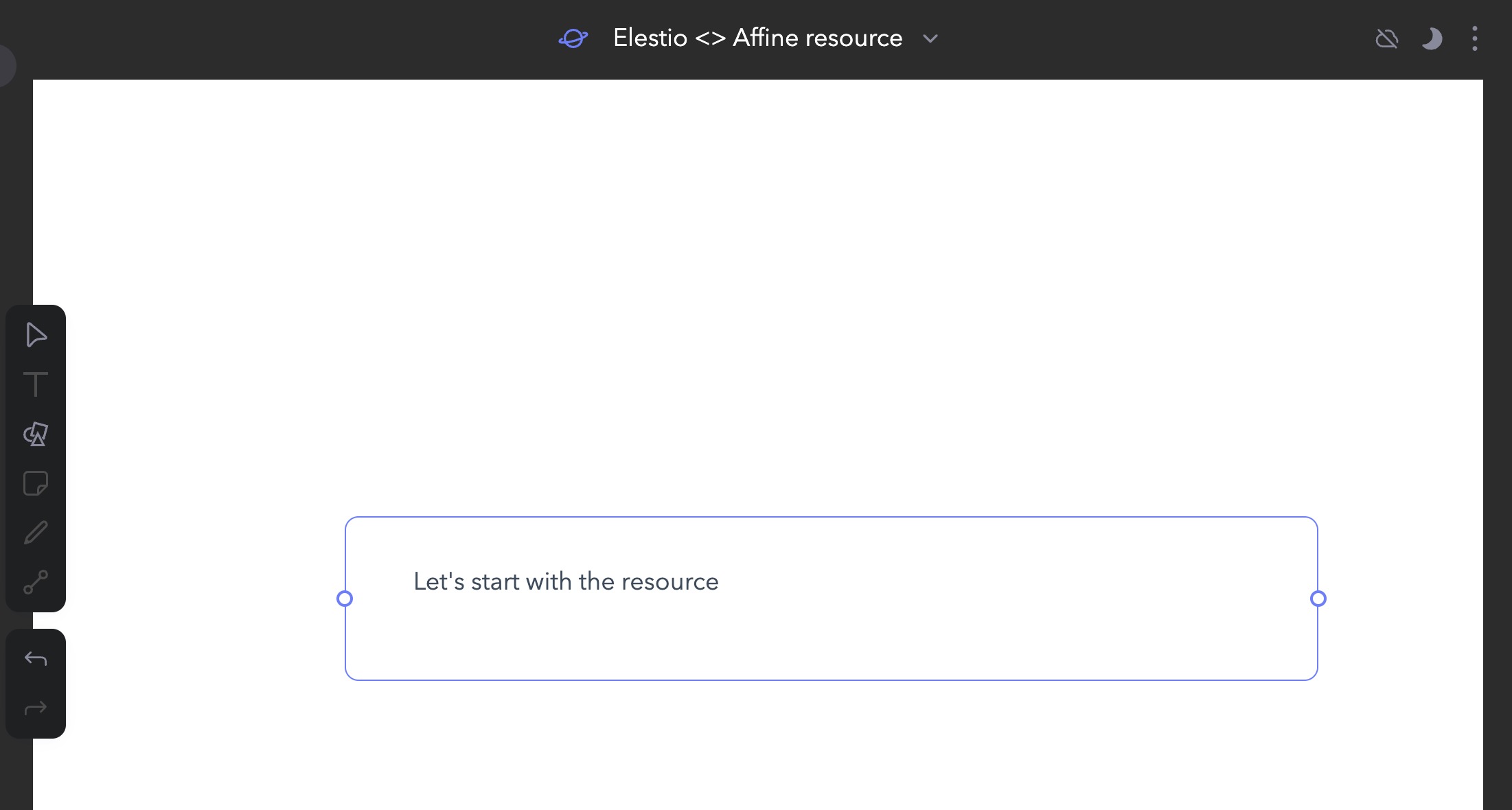Expand the collapsed sidebar handle on far left

coord(5,65)
